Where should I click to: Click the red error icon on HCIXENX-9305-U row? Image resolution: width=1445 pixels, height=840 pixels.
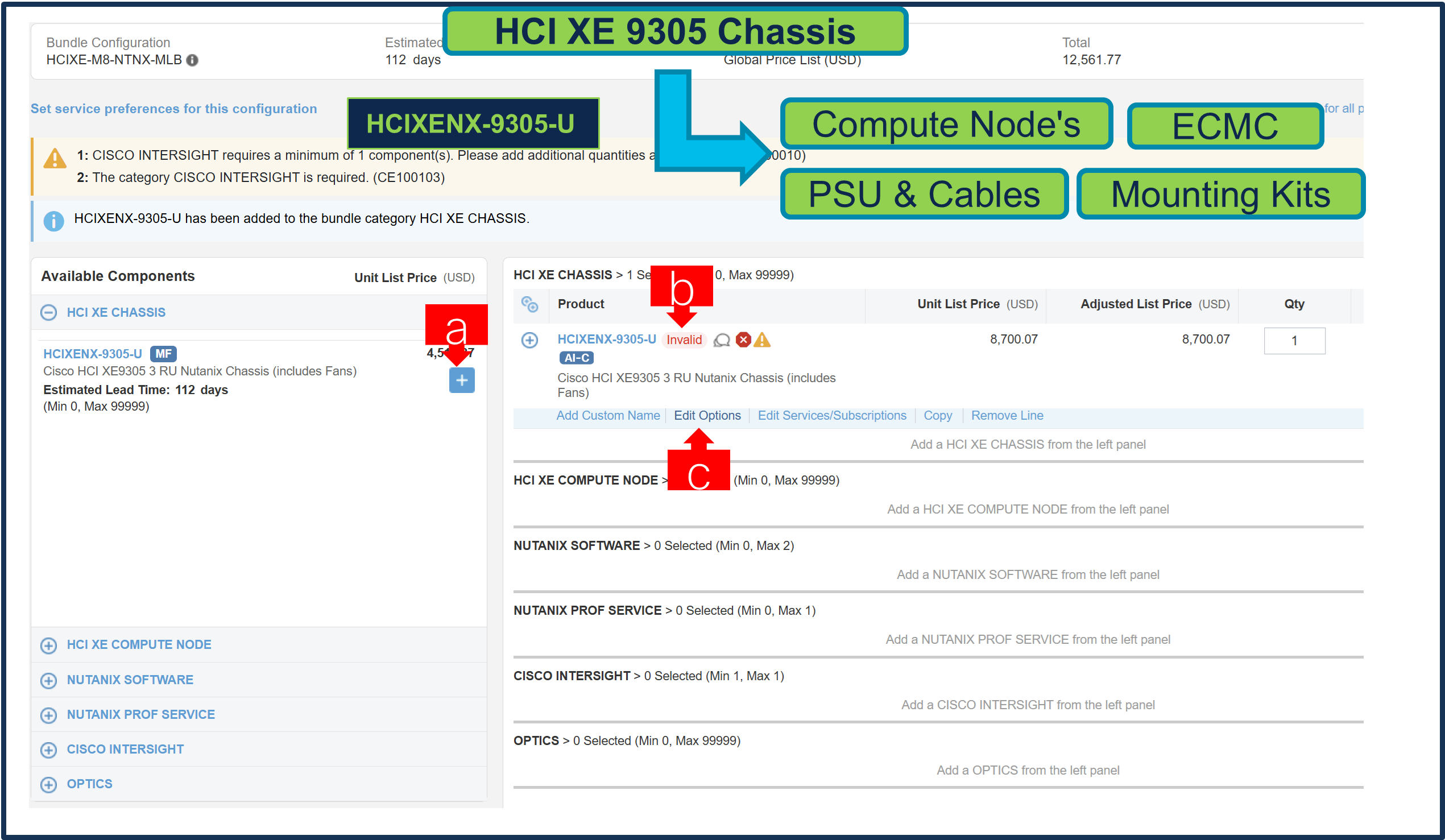point(744,340)
